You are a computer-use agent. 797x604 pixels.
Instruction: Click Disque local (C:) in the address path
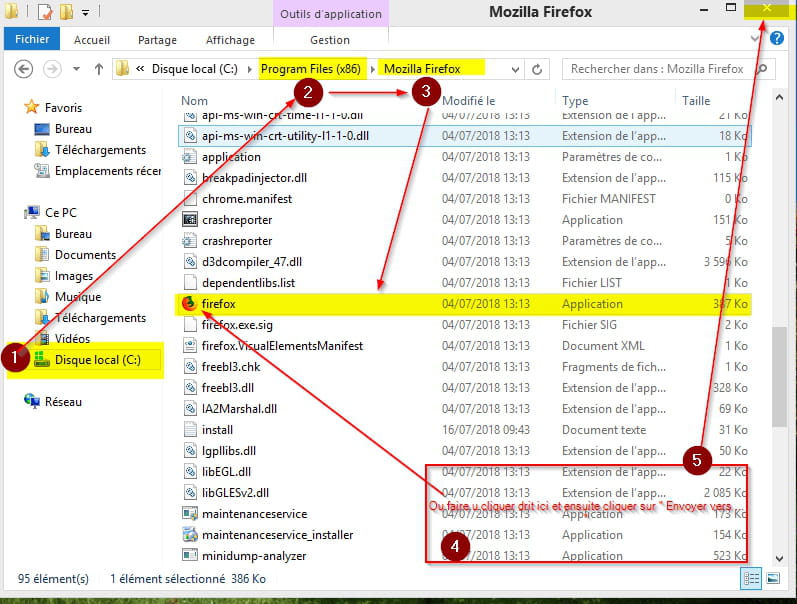click(195, 69)
